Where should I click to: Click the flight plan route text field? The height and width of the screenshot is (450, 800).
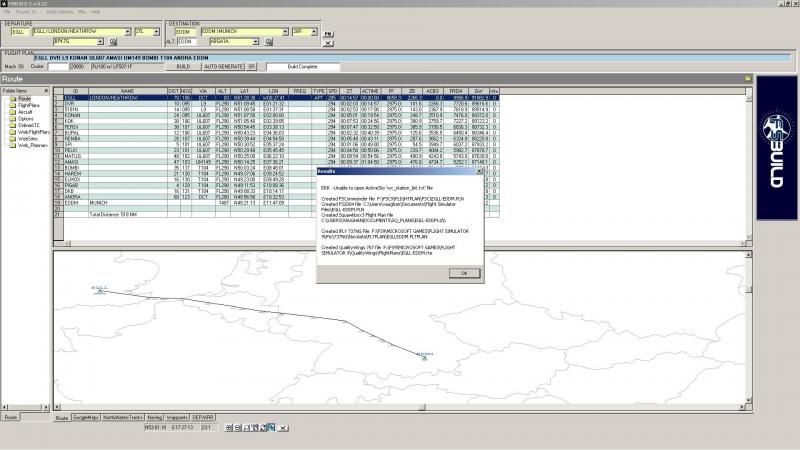click(x=412, y=58)
